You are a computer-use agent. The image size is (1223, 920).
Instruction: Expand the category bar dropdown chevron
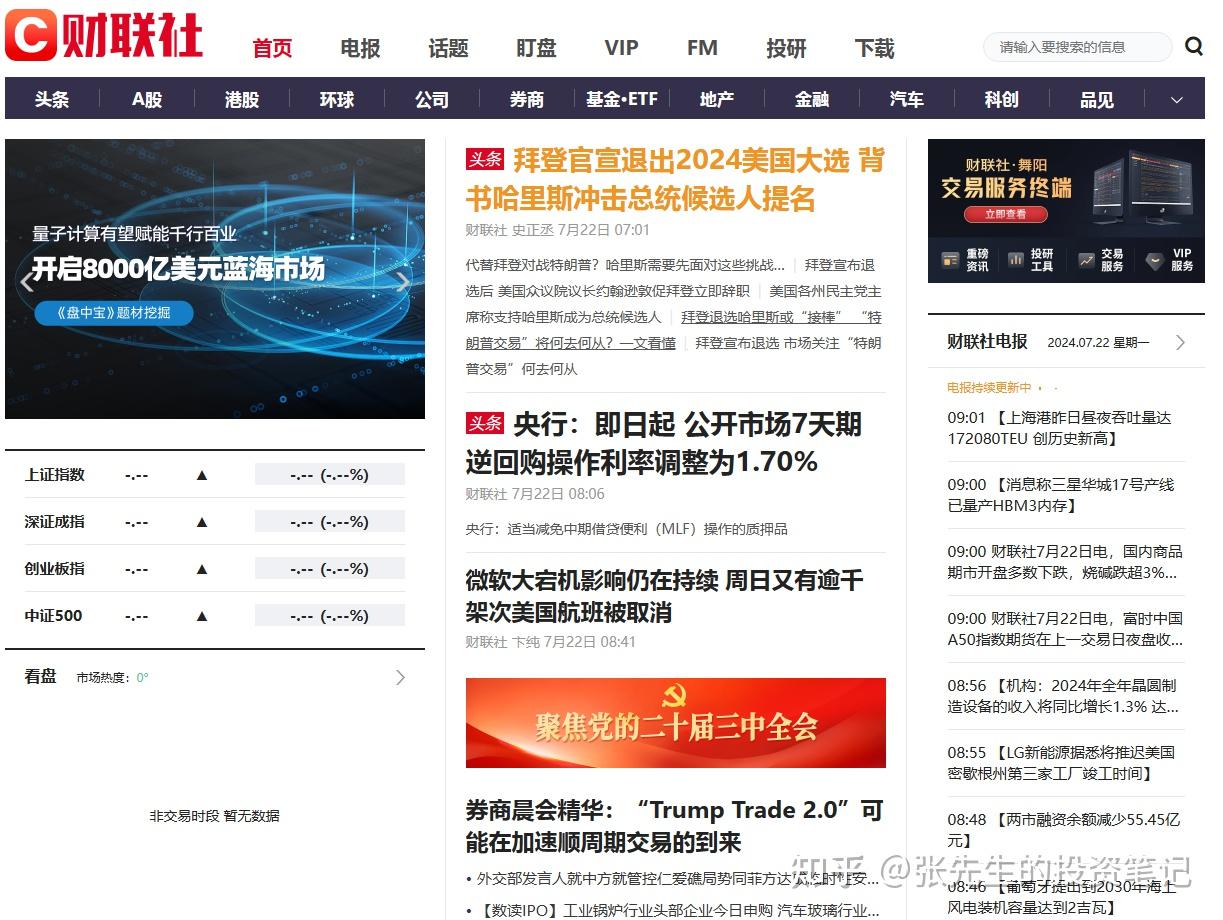[1177, 100]
